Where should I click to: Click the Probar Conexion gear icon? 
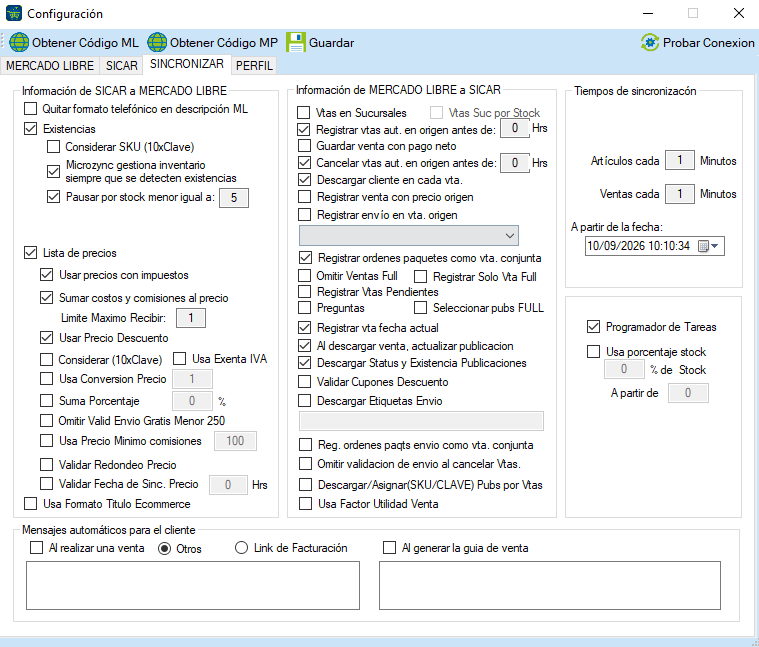pyautogui.click(x=650, y=43)
